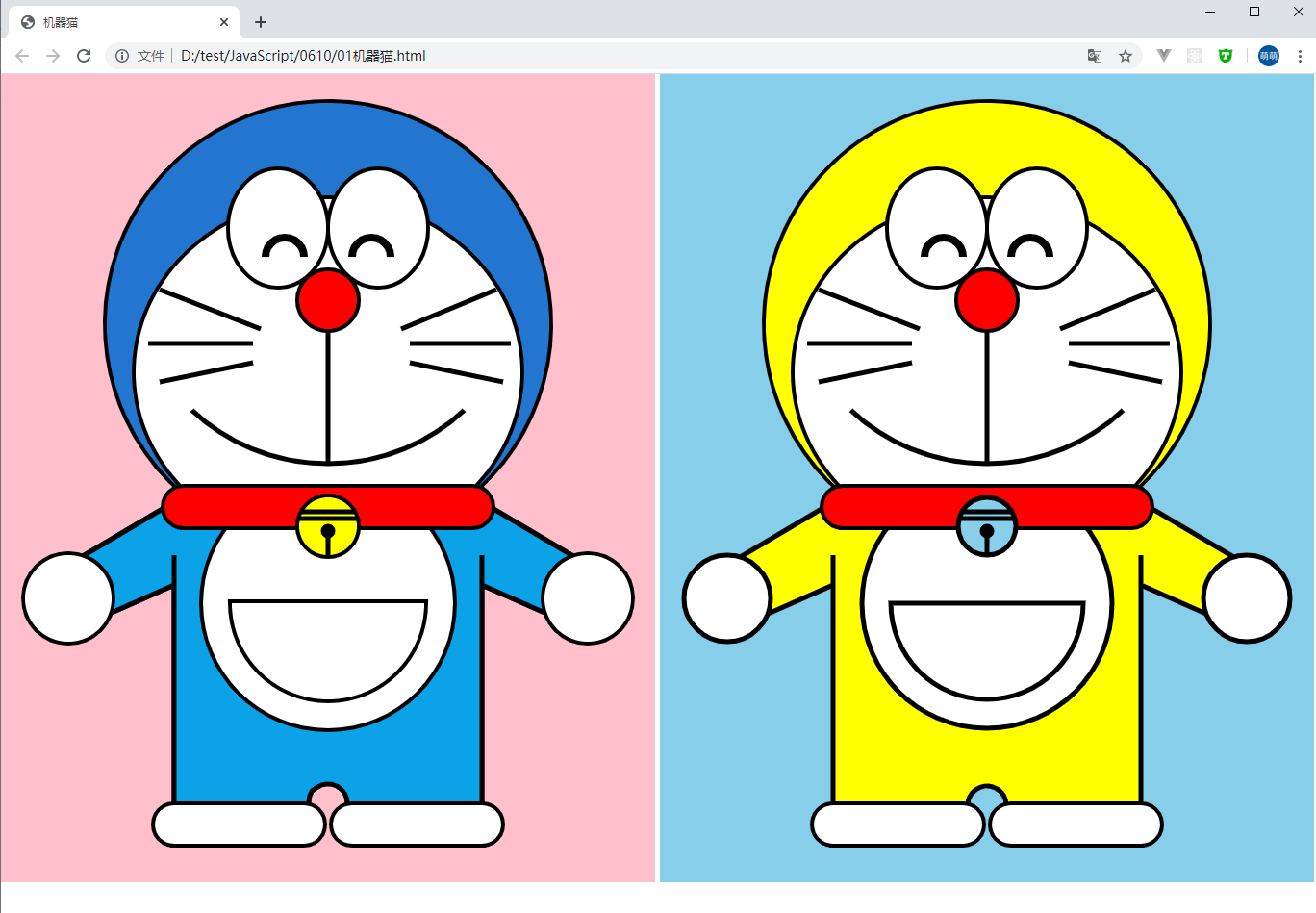This screenshot has width=1316, height=913.
Task: Click the translate page icon
Action: pyautogui.click(x=1095, y=56)
